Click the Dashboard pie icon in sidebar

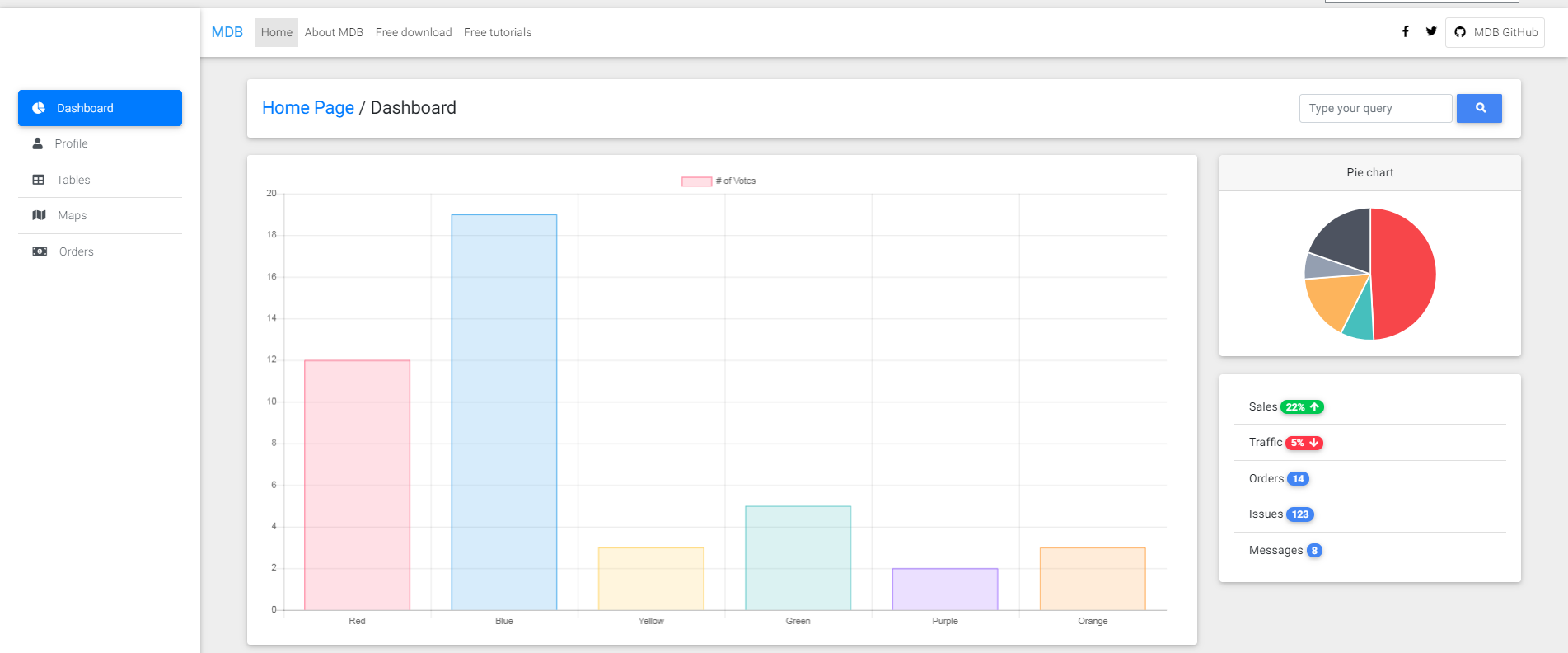coord(39,108)
